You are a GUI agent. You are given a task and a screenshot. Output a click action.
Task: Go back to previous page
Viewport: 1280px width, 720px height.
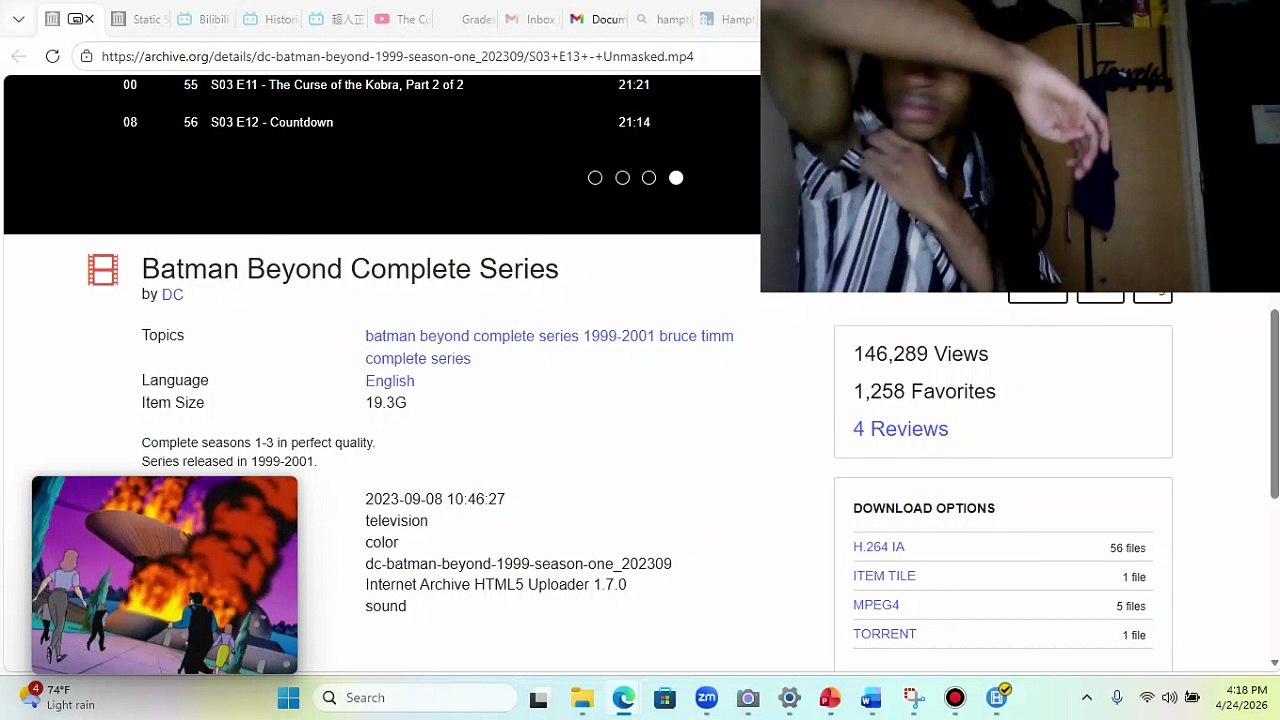(19, 56)
